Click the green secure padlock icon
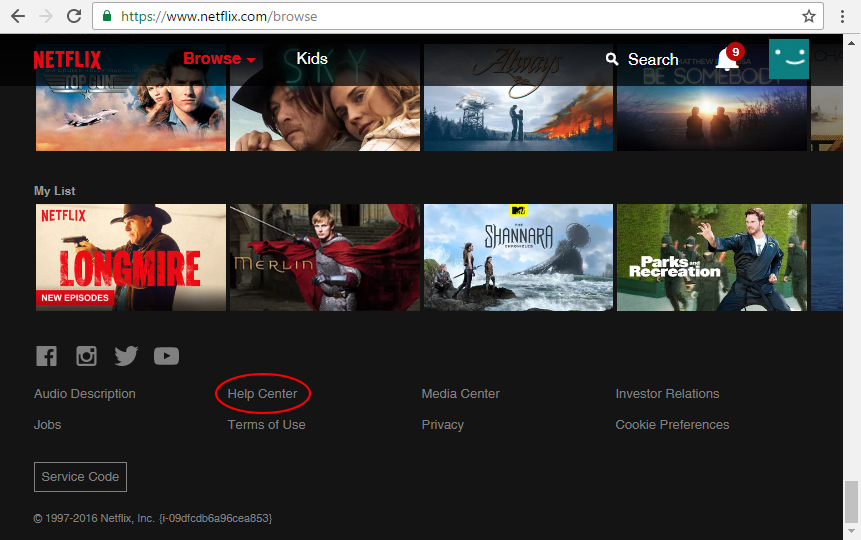This screenshot has width=861, height=540. coord(108,16)
